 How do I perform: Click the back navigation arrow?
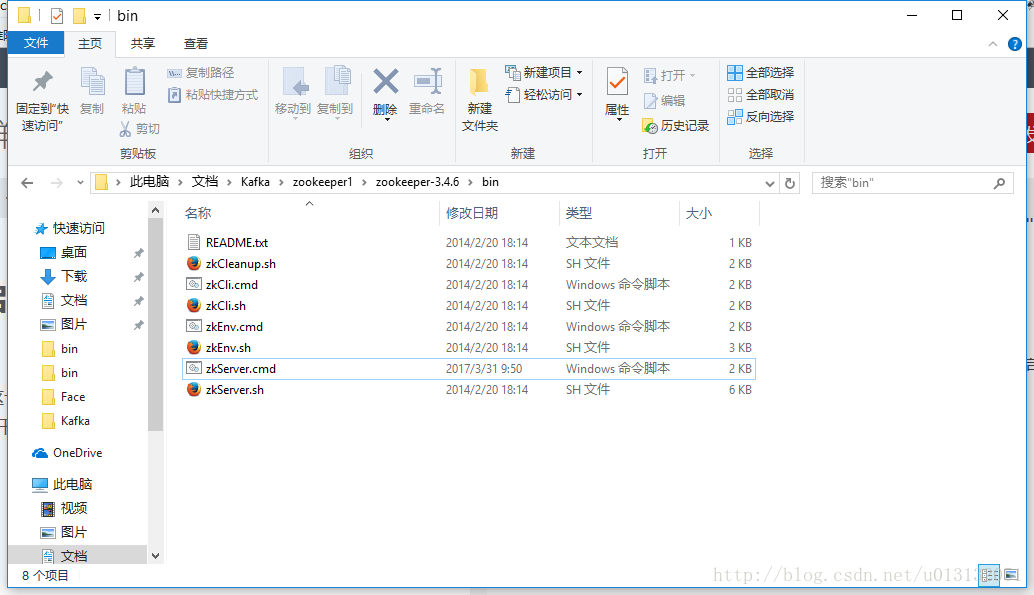tap(27, 182)
